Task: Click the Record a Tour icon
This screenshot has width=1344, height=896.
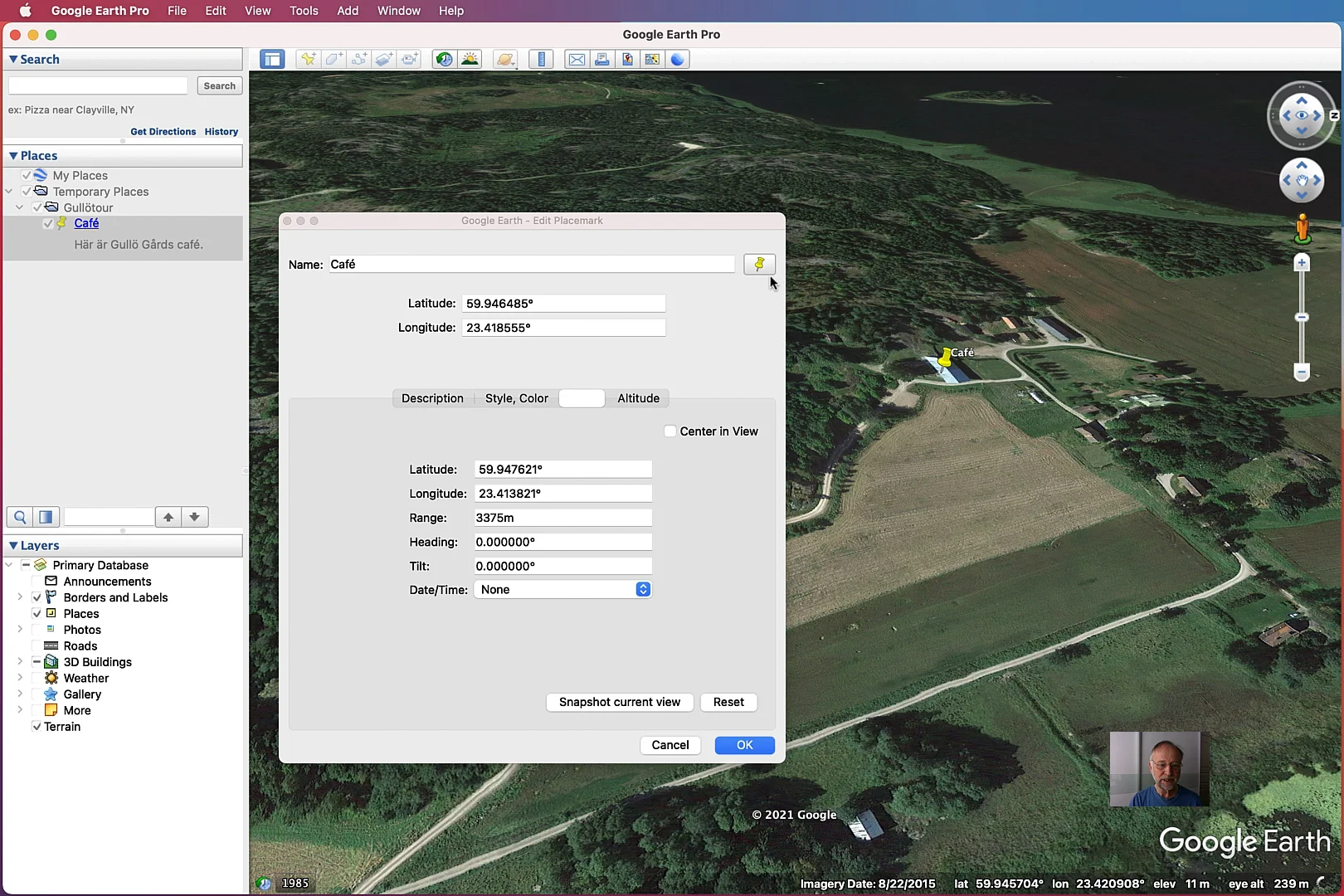Action: point(410,59)
